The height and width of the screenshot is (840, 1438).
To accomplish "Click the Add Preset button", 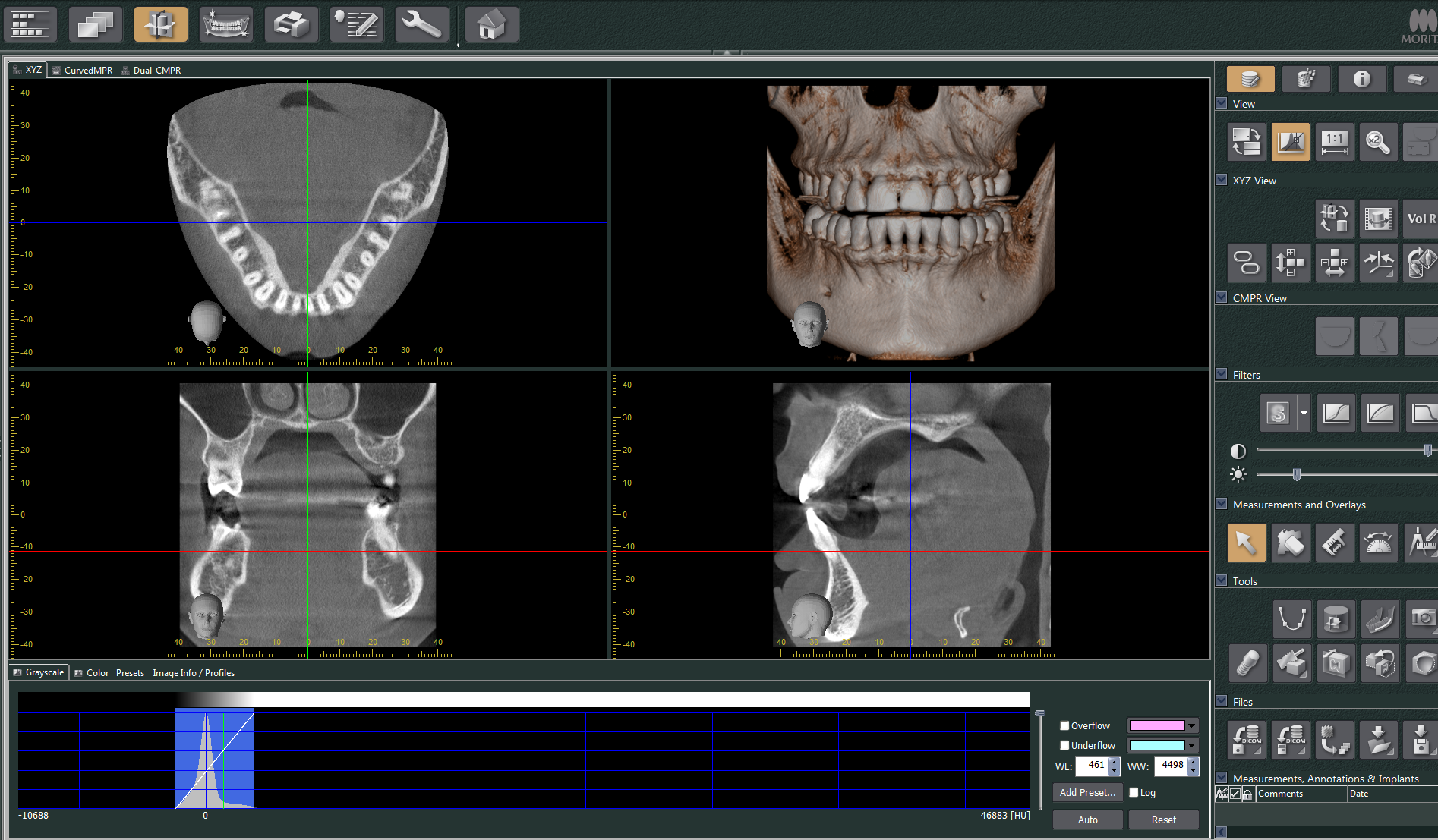I will click(x=1087, y=791).
